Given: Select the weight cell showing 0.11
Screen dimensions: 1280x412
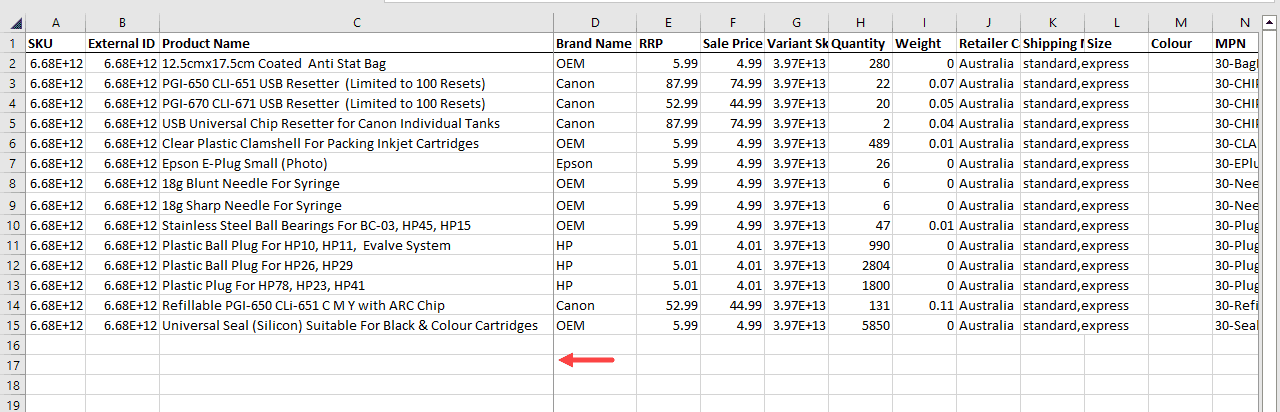Looking at the screenshot, I should tap(923, 305).
